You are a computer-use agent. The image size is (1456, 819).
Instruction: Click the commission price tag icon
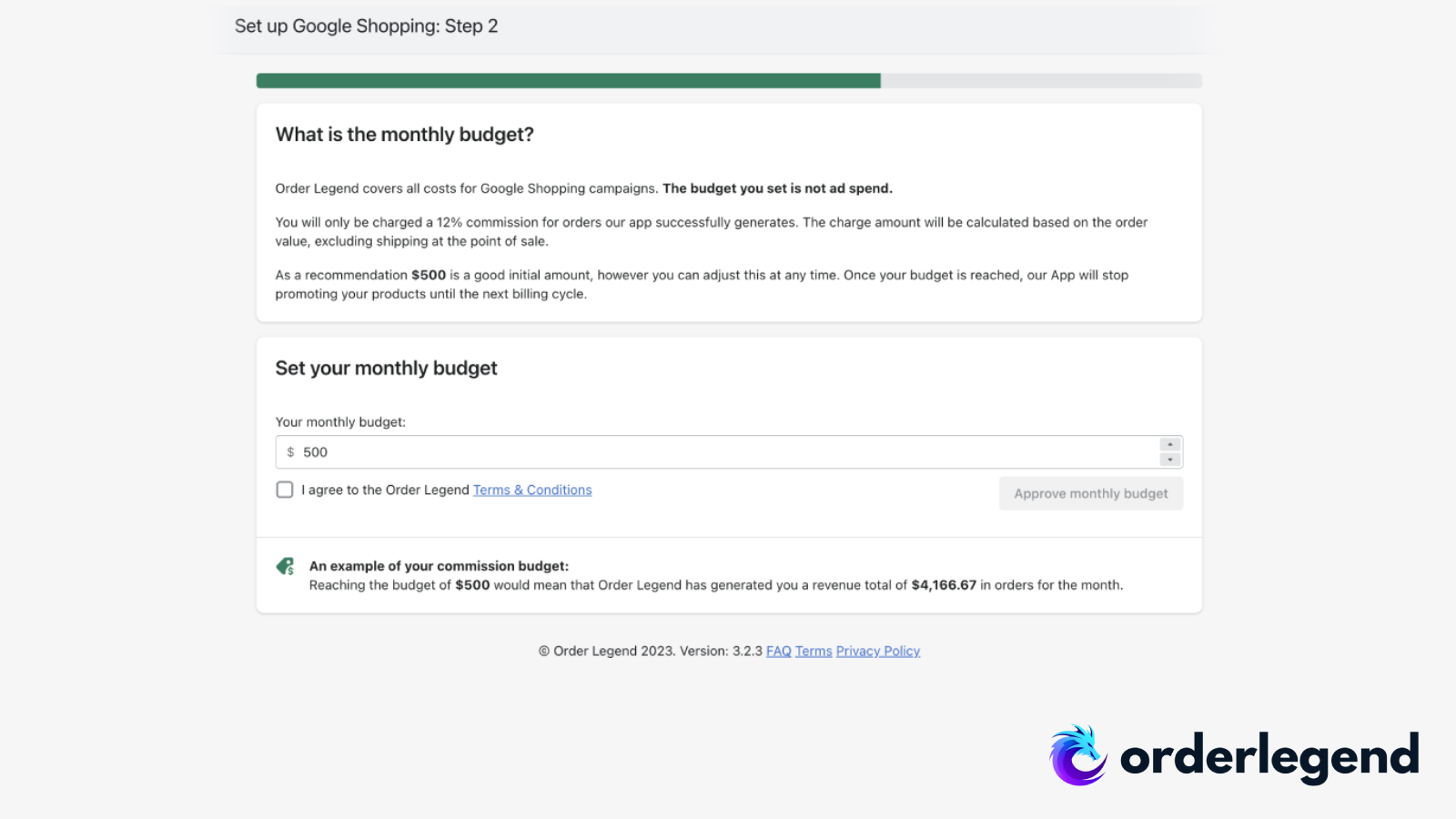point(286,567)
